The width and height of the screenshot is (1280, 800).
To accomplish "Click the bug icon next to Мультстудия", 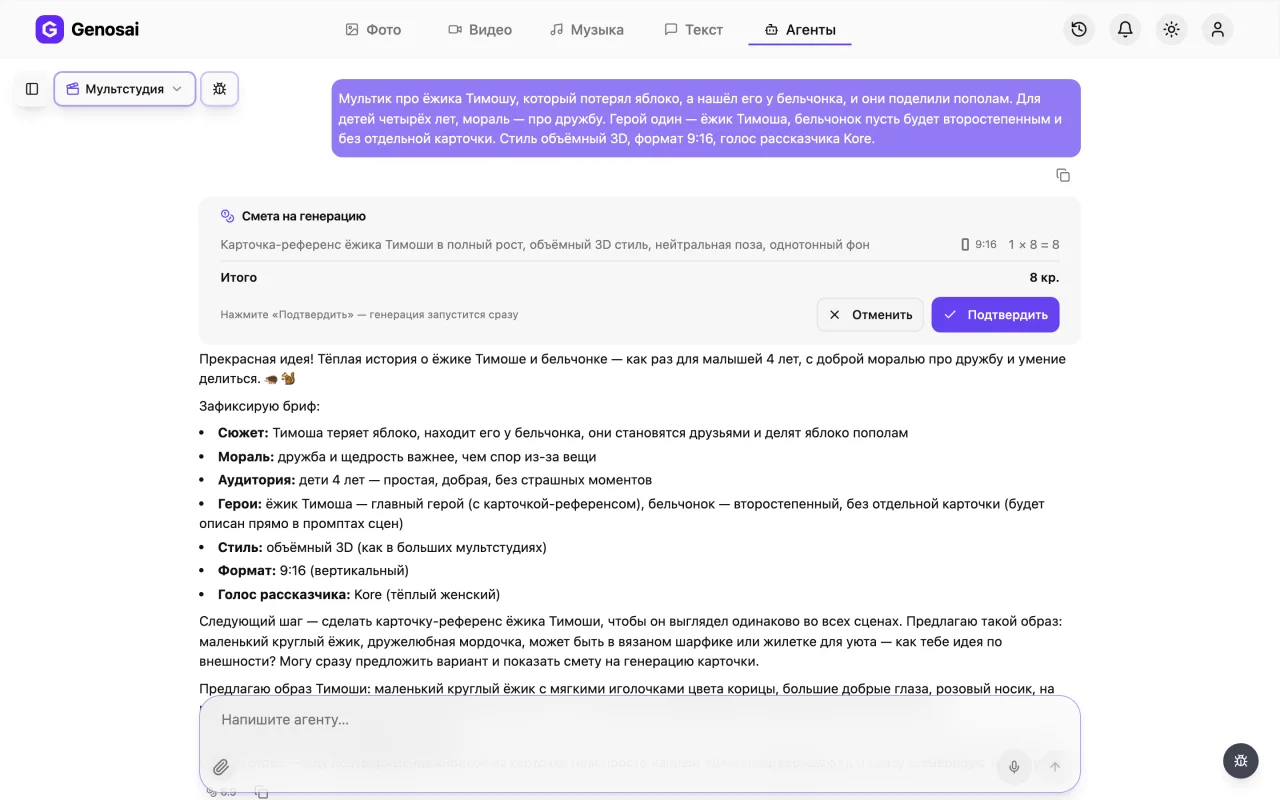I will 220,89.
